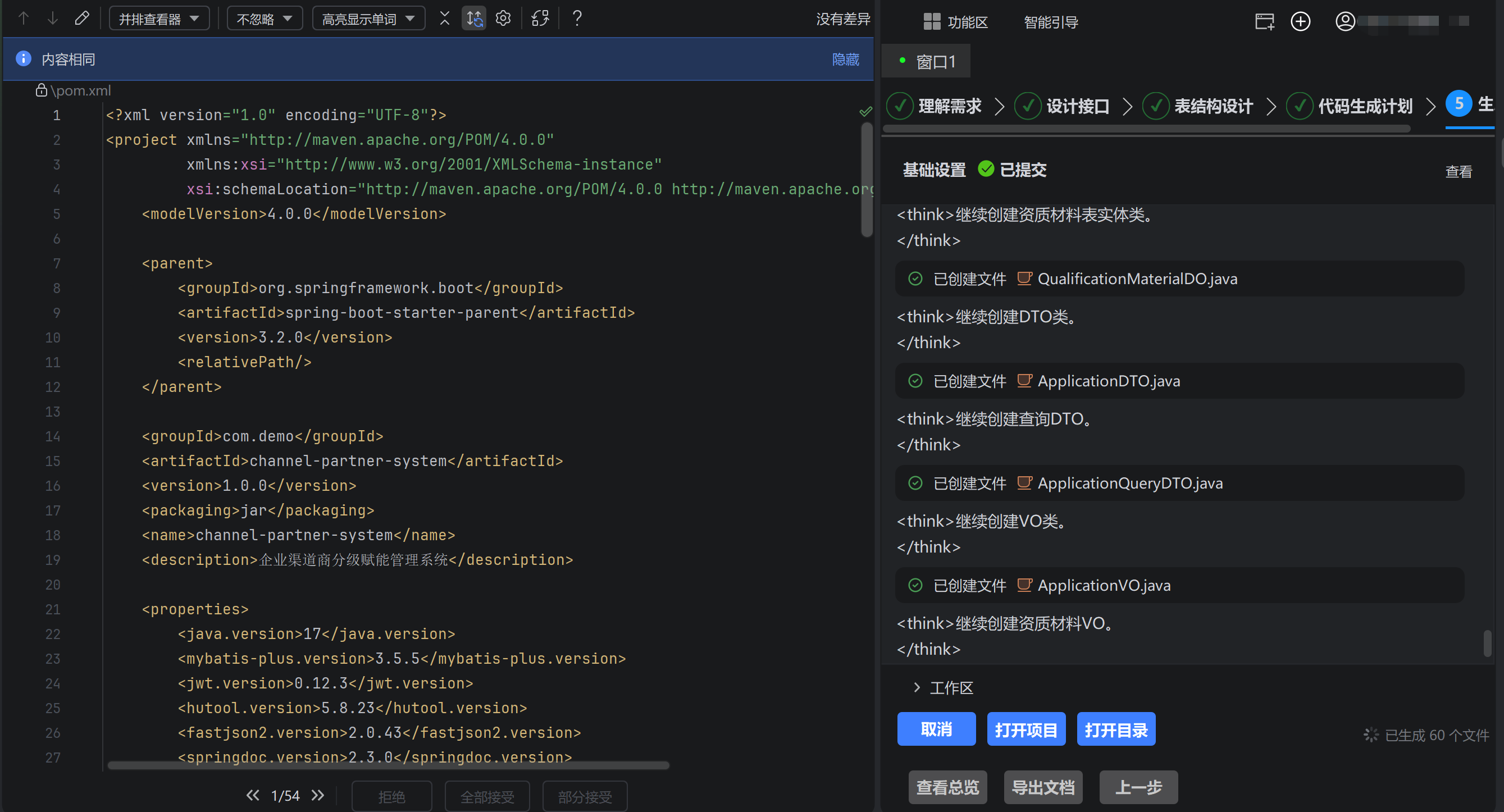Go to next difference arrow
The image size is (1504, 812).
tap(53, 19)
